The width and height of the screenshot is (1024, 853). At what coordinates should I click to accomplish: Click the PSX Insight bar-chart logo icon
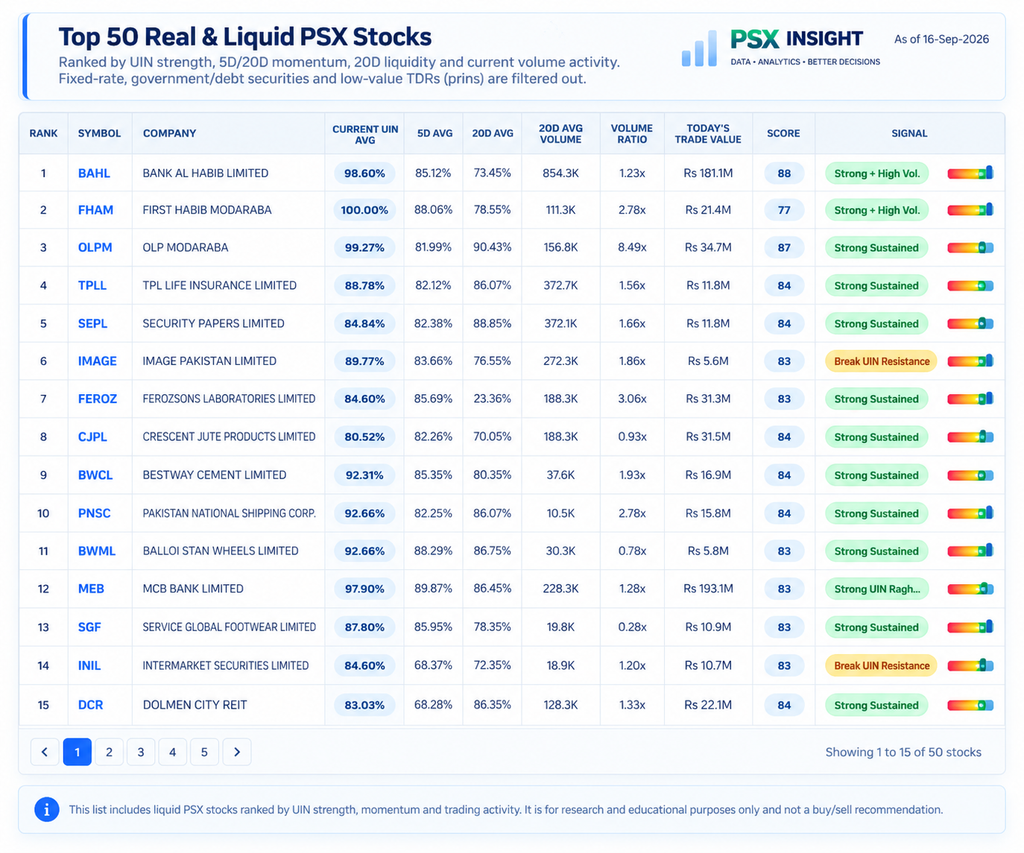[699, 48]
